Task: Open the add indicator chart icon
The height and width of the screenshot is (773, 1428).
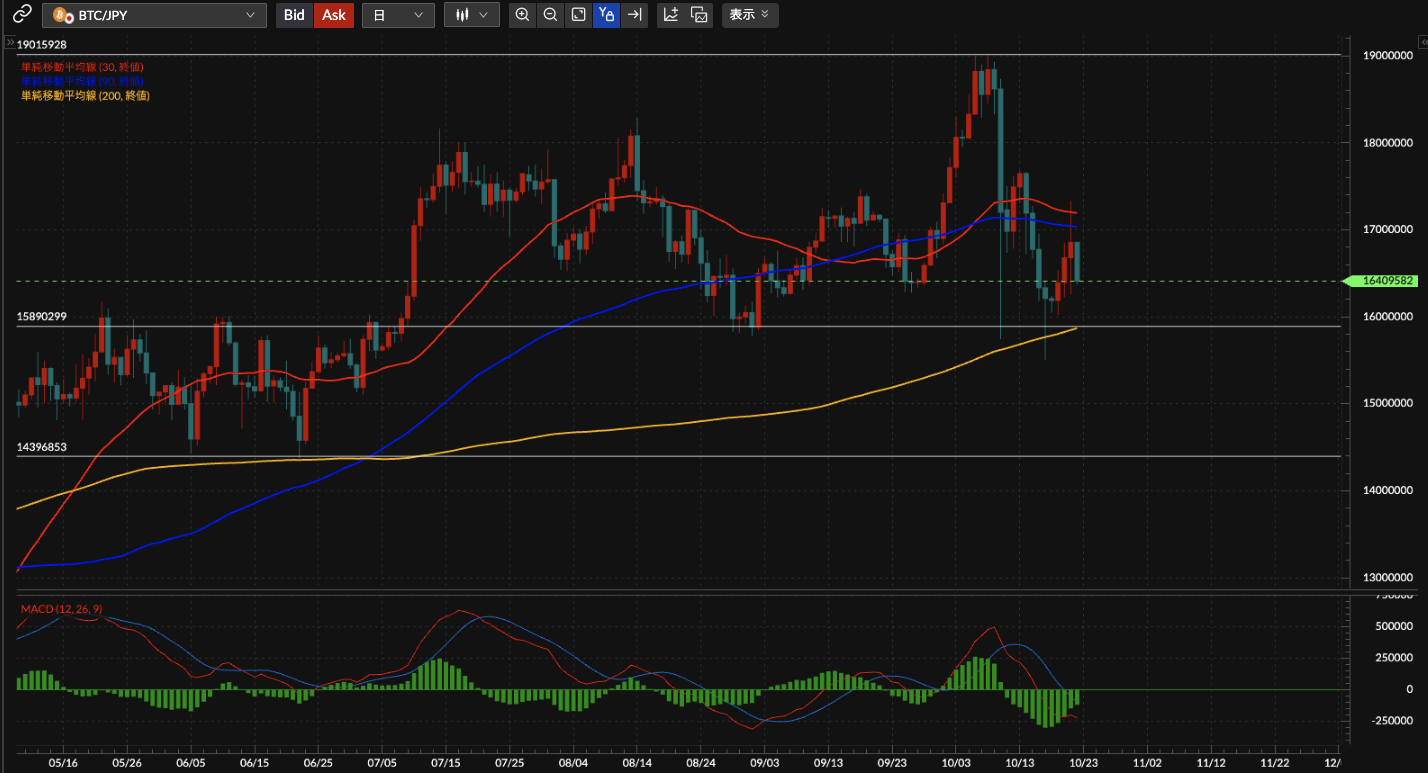Action: click(x=671, y=15)
